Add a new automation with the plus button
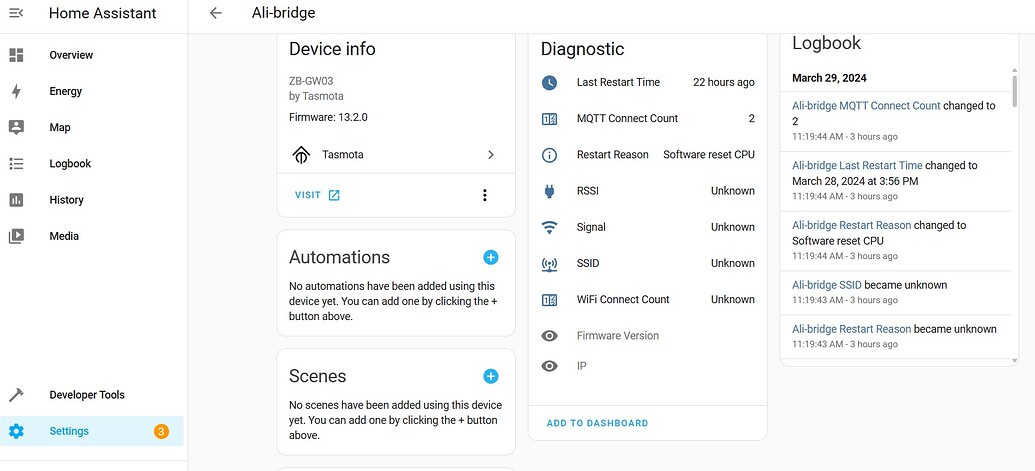The image size is (1035, 471). (x=490, y=257)
